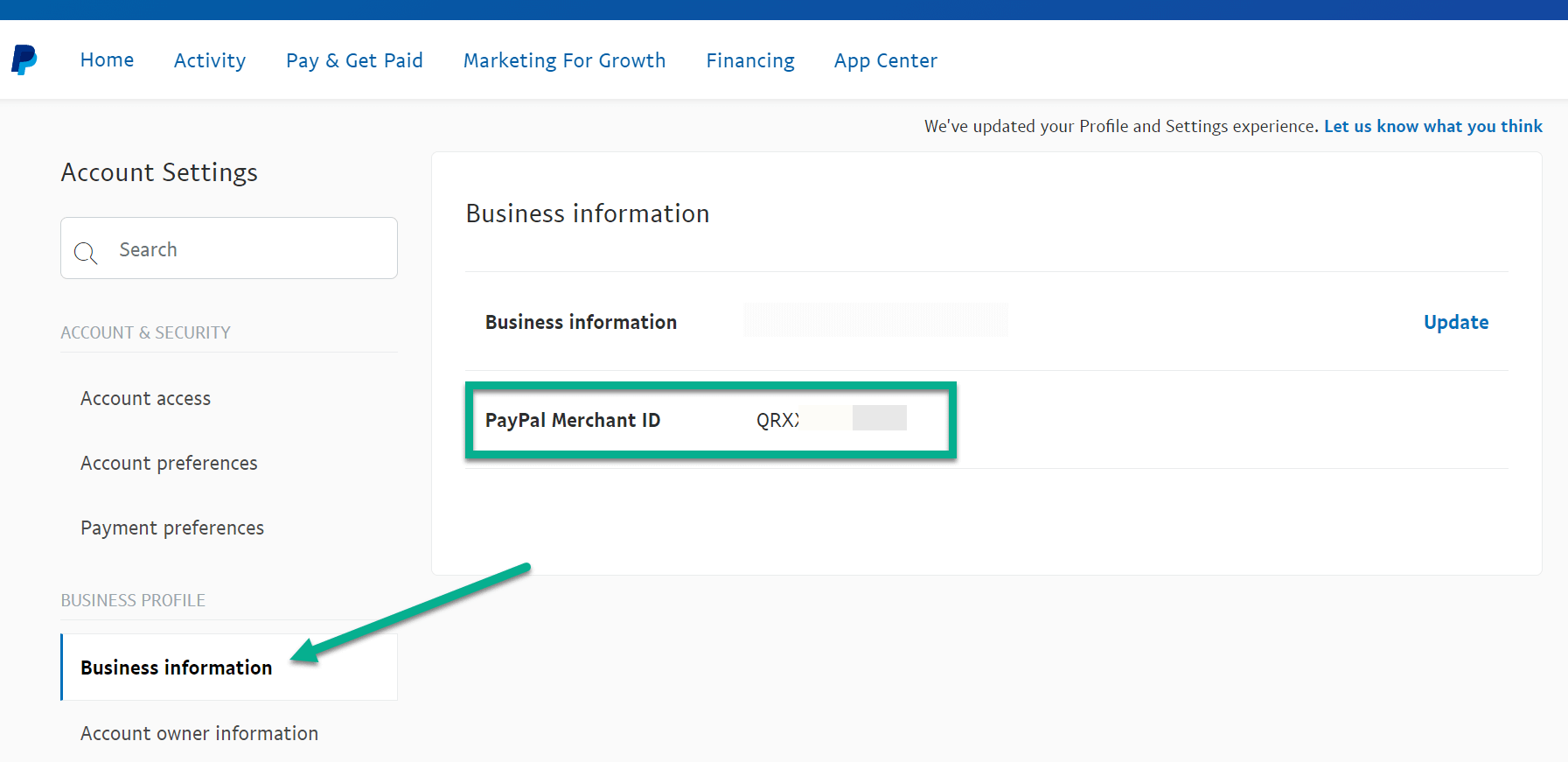Click the PayPal Merchant ID value
The height and width of the screenshot is (762, 1568).
829,420
